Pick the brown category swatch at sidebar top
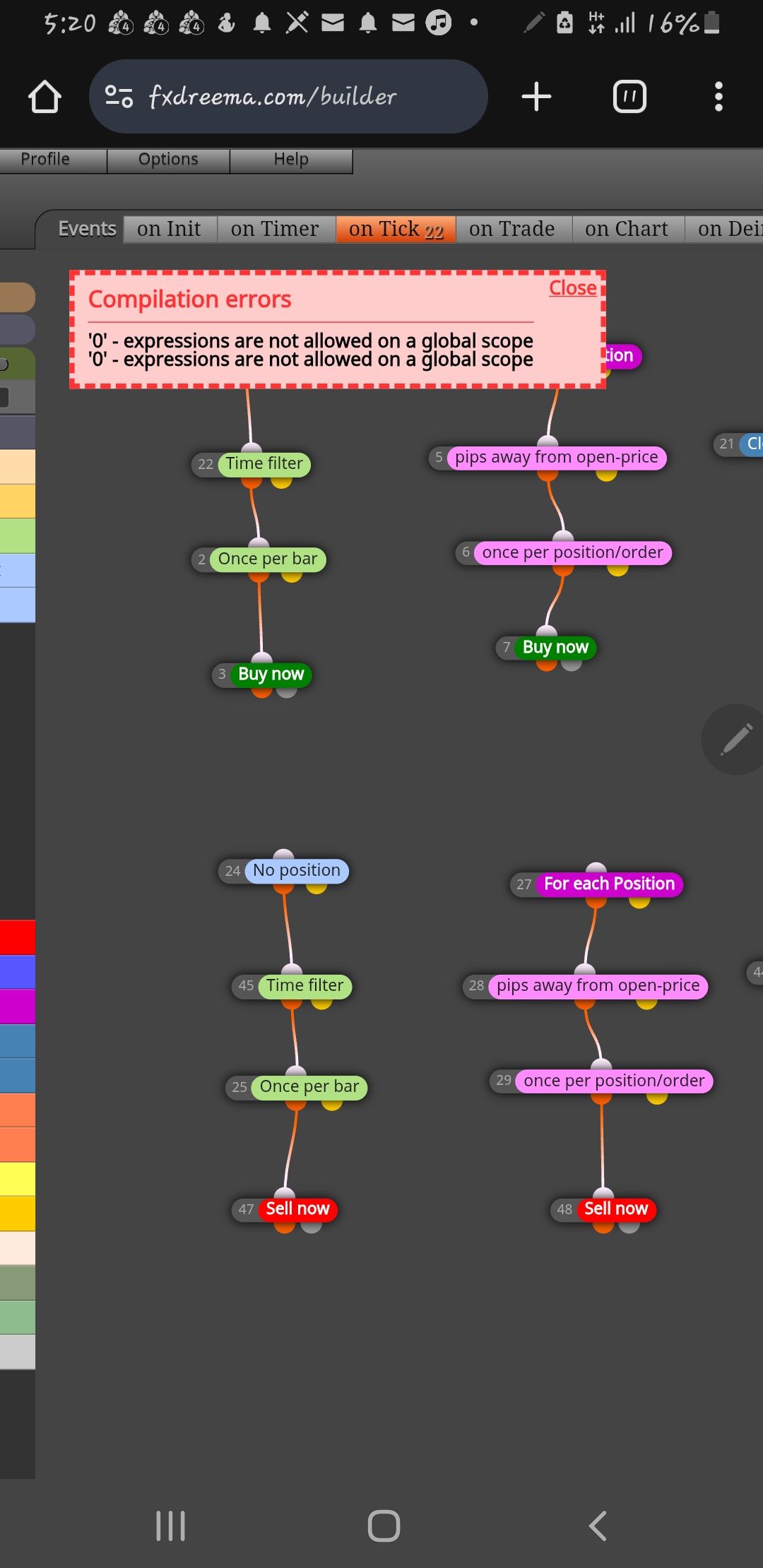This screenshot has height=1568, width=763. (x=18, y=297)
